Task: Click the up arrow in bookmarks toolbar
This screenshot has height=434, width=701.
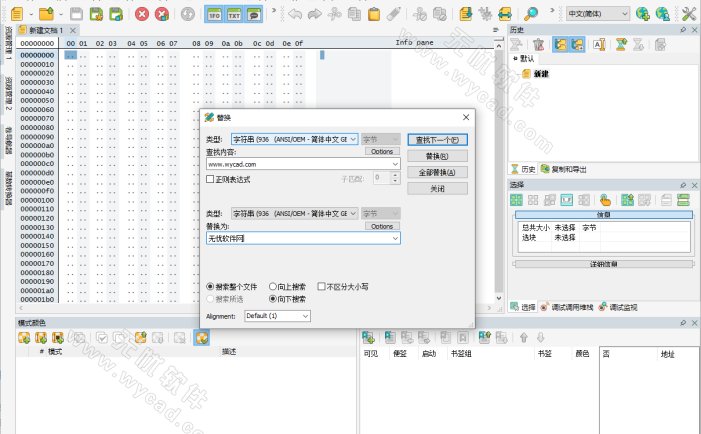Action: tap(524, 337)
